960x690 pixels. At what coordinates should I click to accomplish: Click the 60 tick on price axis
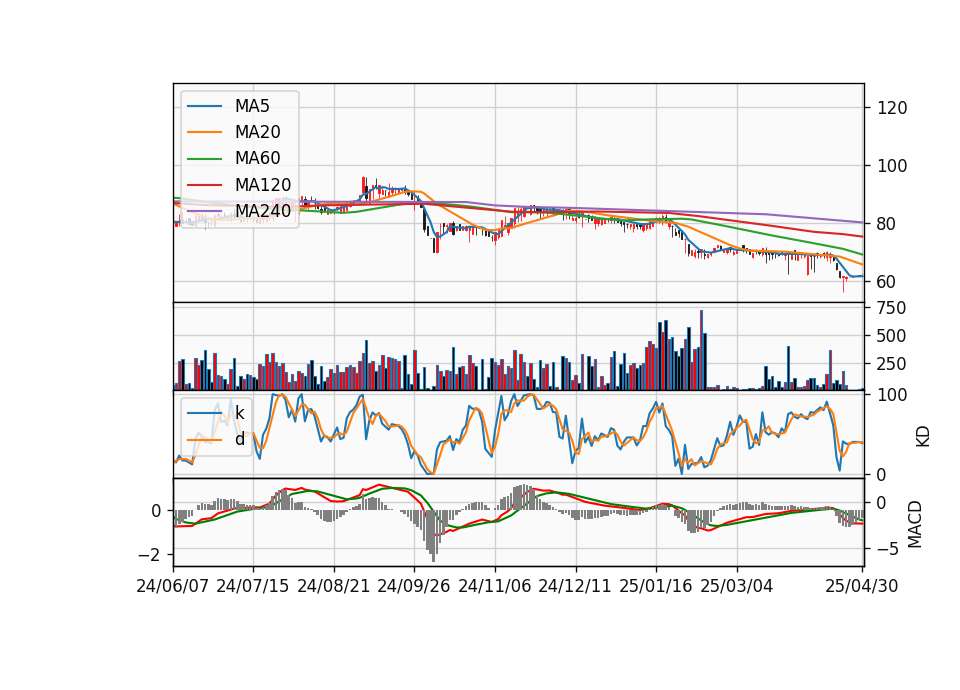pos(887,282)
